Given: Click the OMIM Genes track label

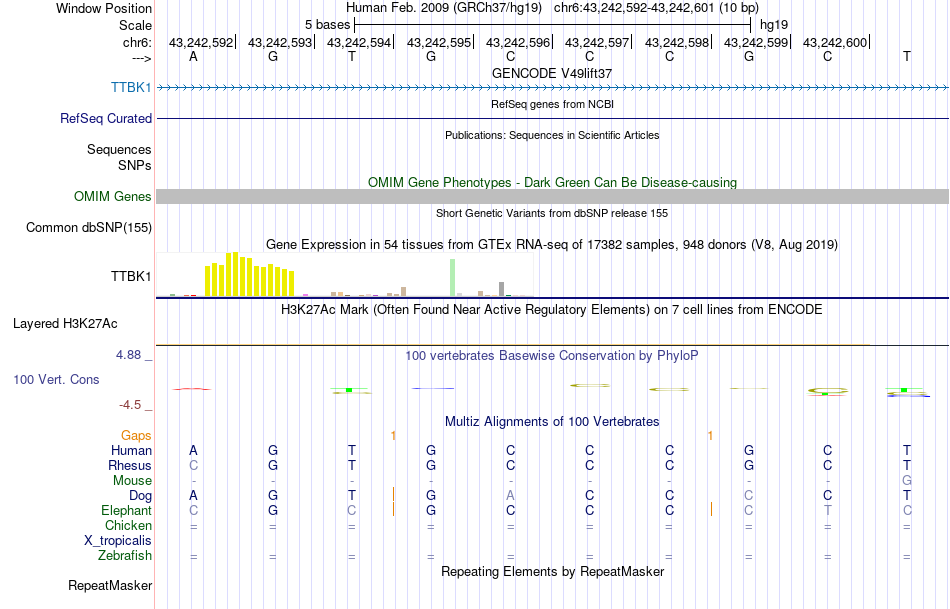Looking at the screenshot, I should [113, 196].
